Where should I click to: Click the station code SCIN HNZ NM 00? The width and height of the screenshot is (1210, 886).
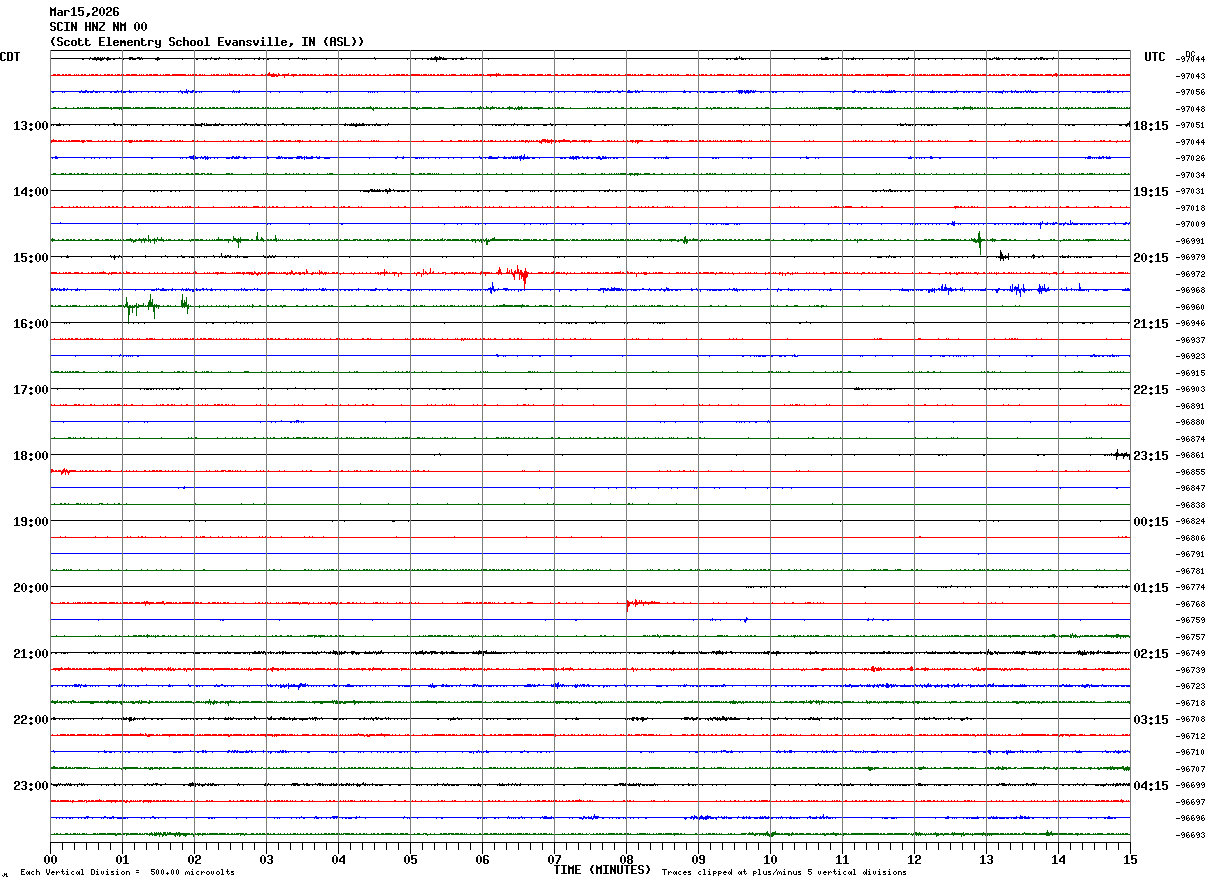point(98,27)
